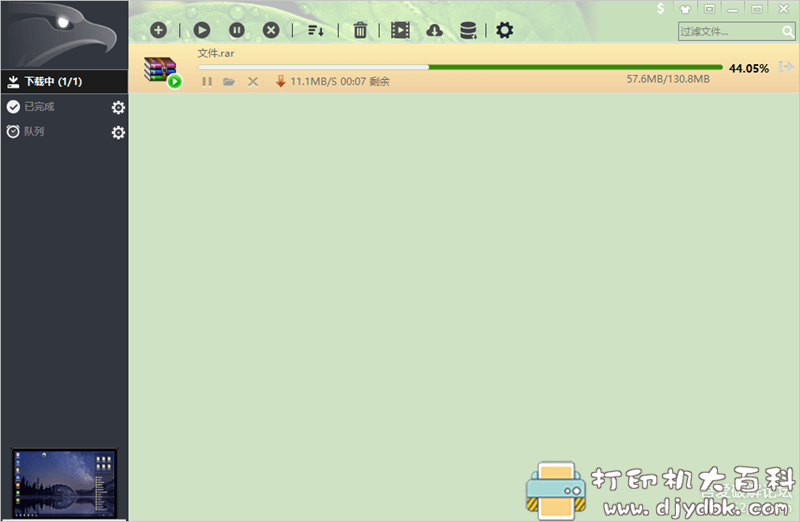Select the 下载中 (1/1) sidebar tab
Viewport: 800px width, 522px height.
(64, 82)
